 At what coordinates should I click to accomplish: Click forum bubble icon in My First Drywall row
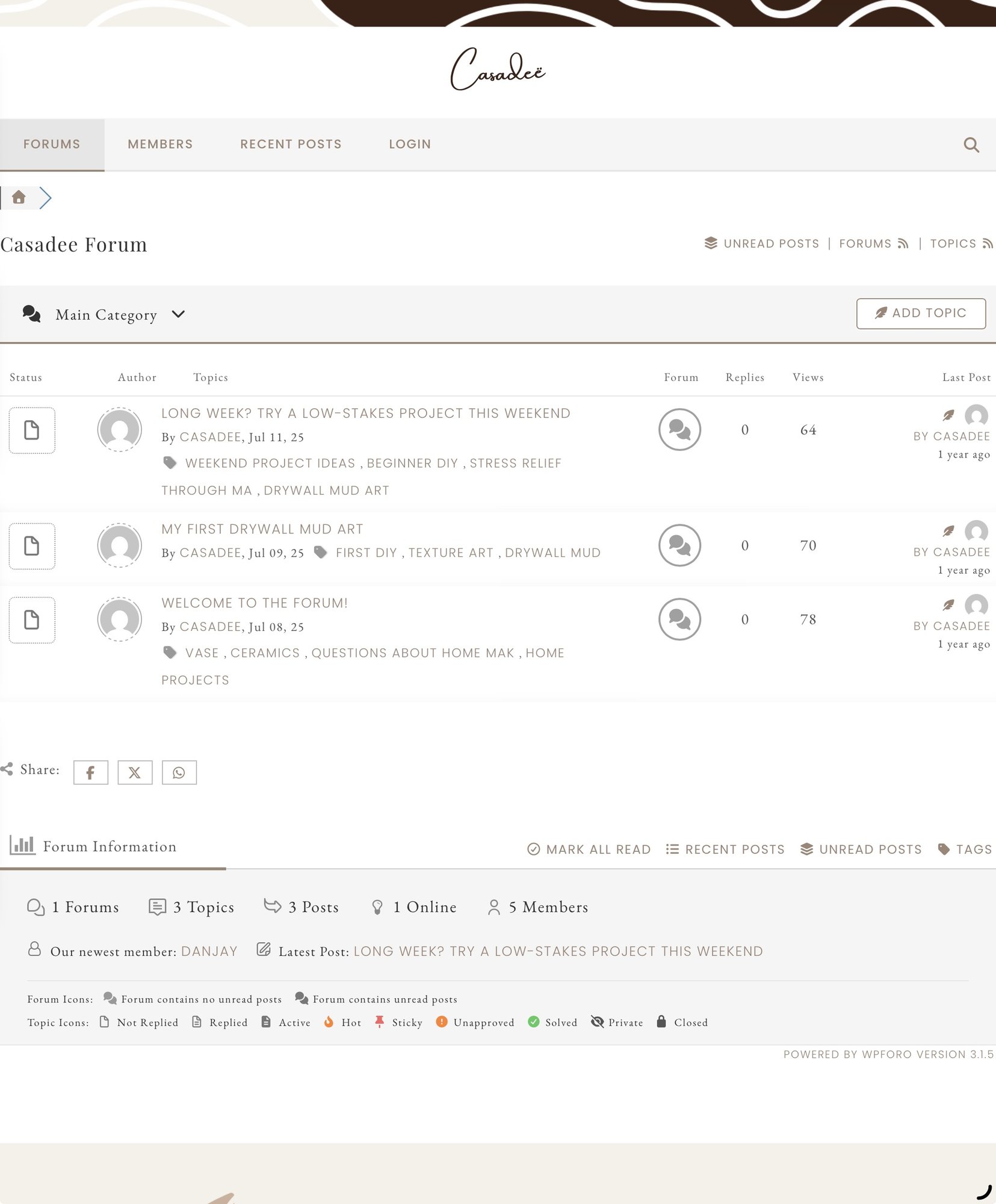pos(680,545)
